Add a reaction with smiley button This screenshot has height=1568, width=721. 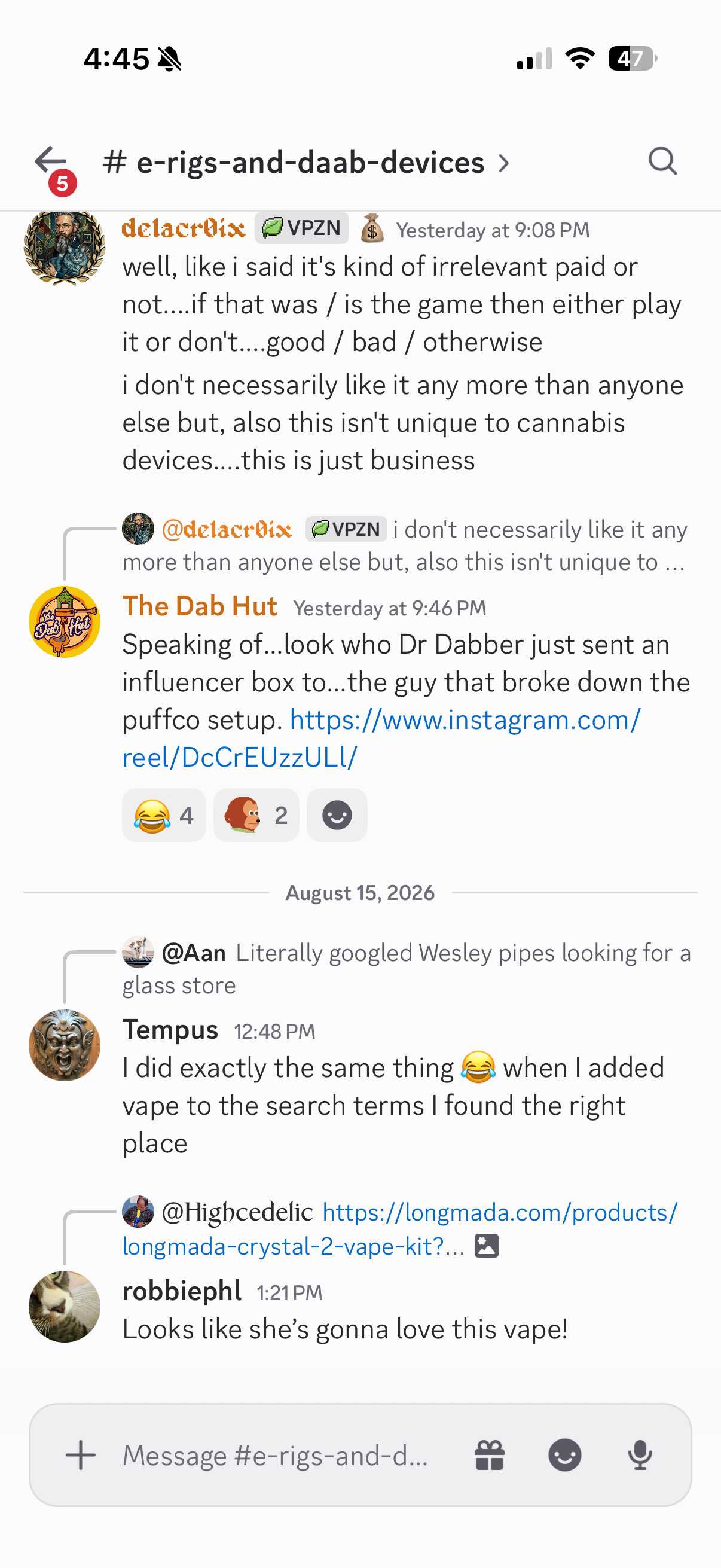pyautogui.click(x=337, y=815)
